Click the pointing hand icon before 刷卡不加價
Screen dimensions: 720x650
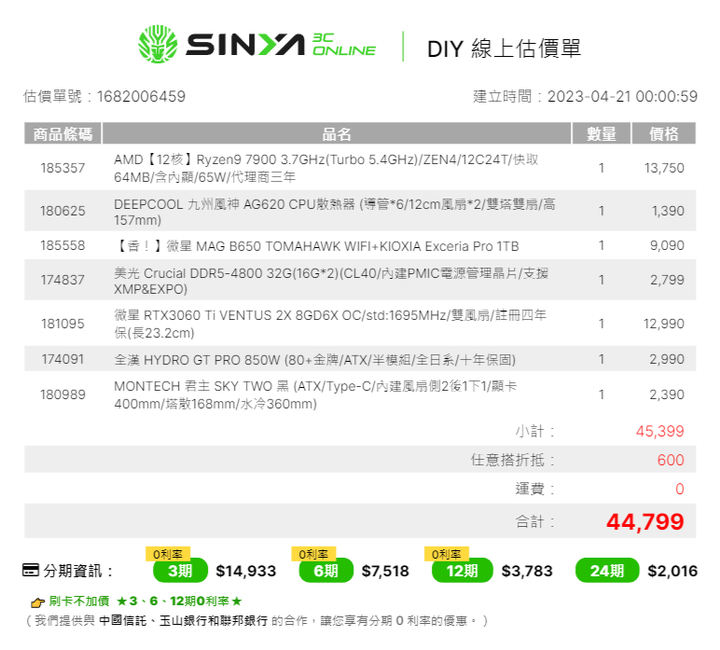(x=37, y=602)
